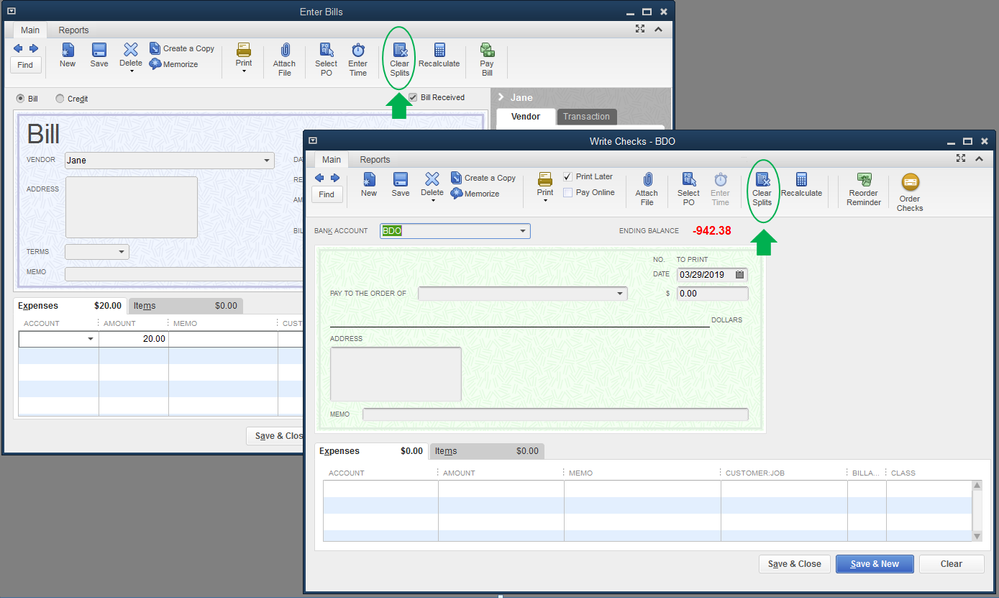Go to next bill with right arrow
Viewport: 999px width, 598px height.
[34, 48]
